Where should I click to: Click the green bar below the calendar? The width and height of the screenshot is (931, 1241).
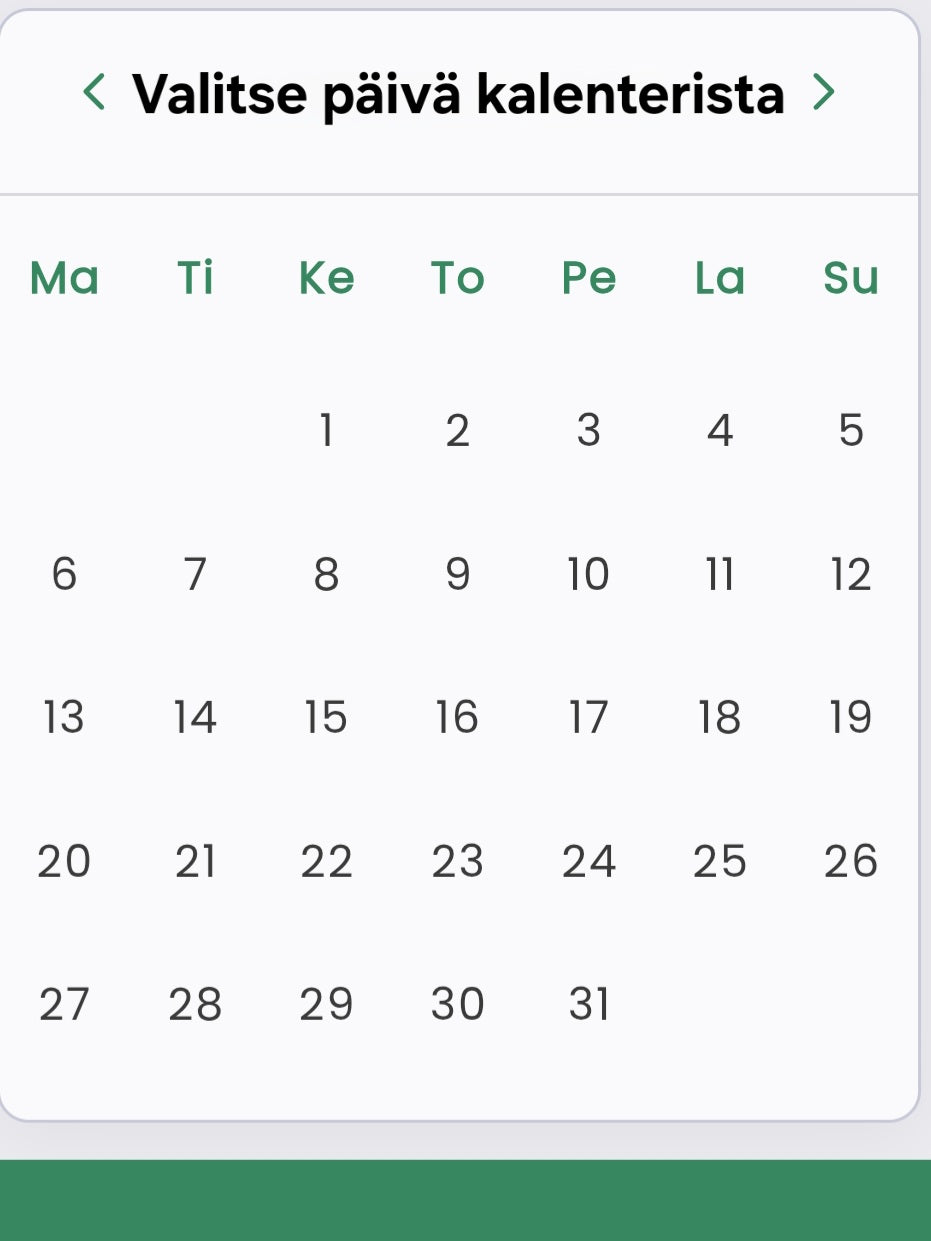pyautogui.click(x=465, y=1200)
